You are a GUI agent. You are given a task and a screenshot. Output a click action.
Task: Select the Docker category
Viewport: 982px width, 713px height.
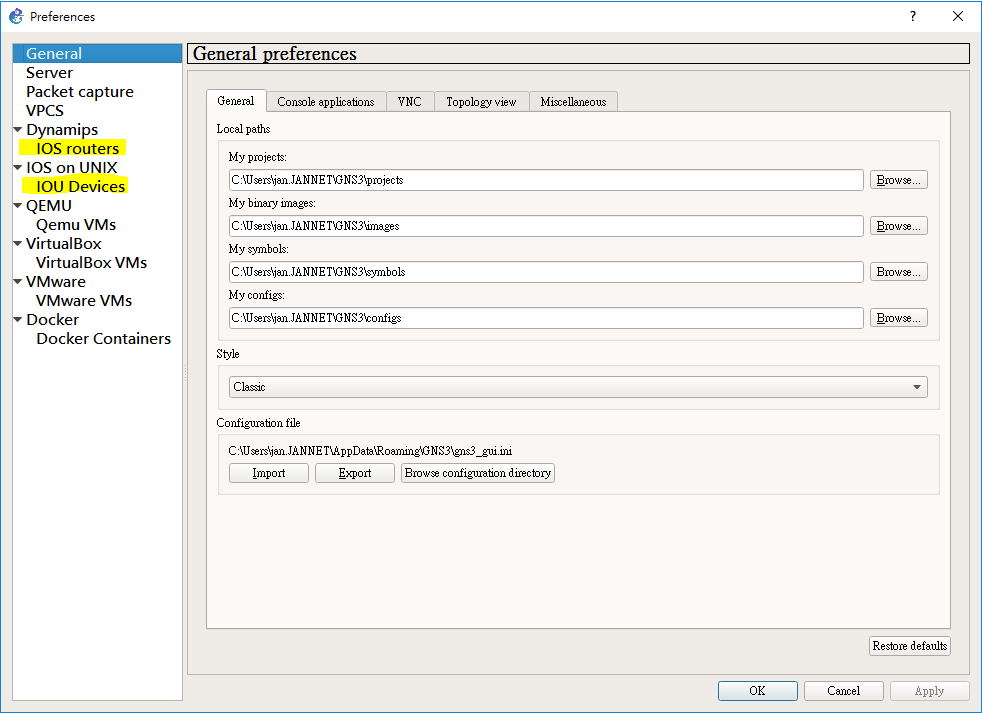tap(53, 320)
